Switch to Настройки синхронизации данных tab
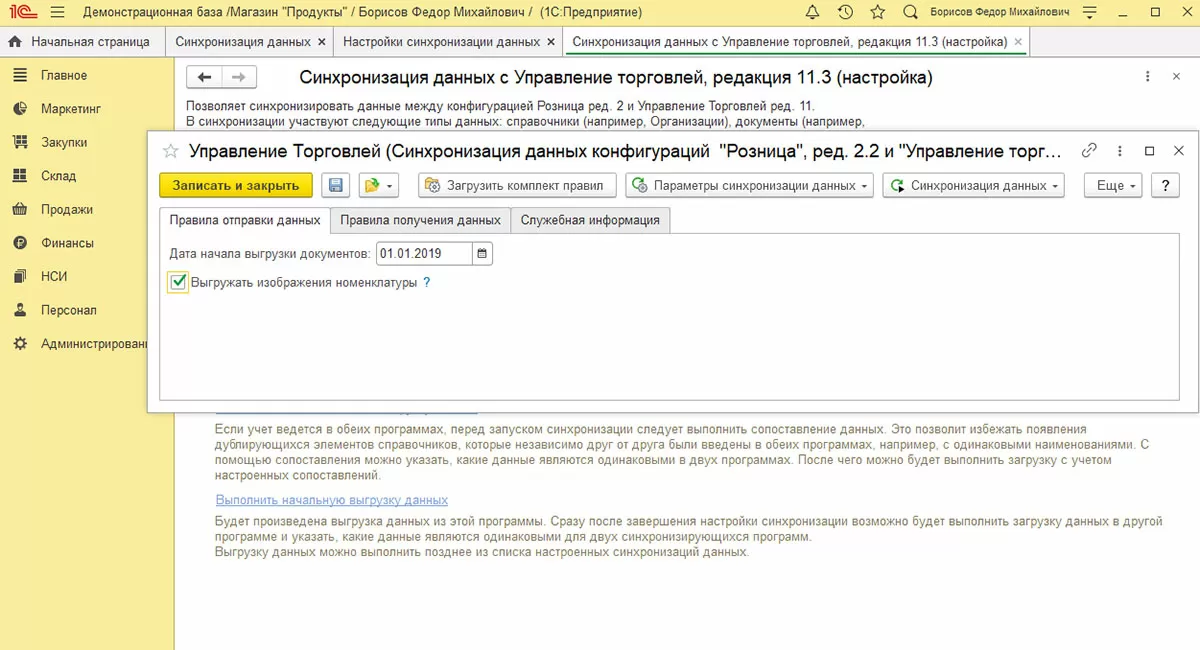 pos(440,42)
